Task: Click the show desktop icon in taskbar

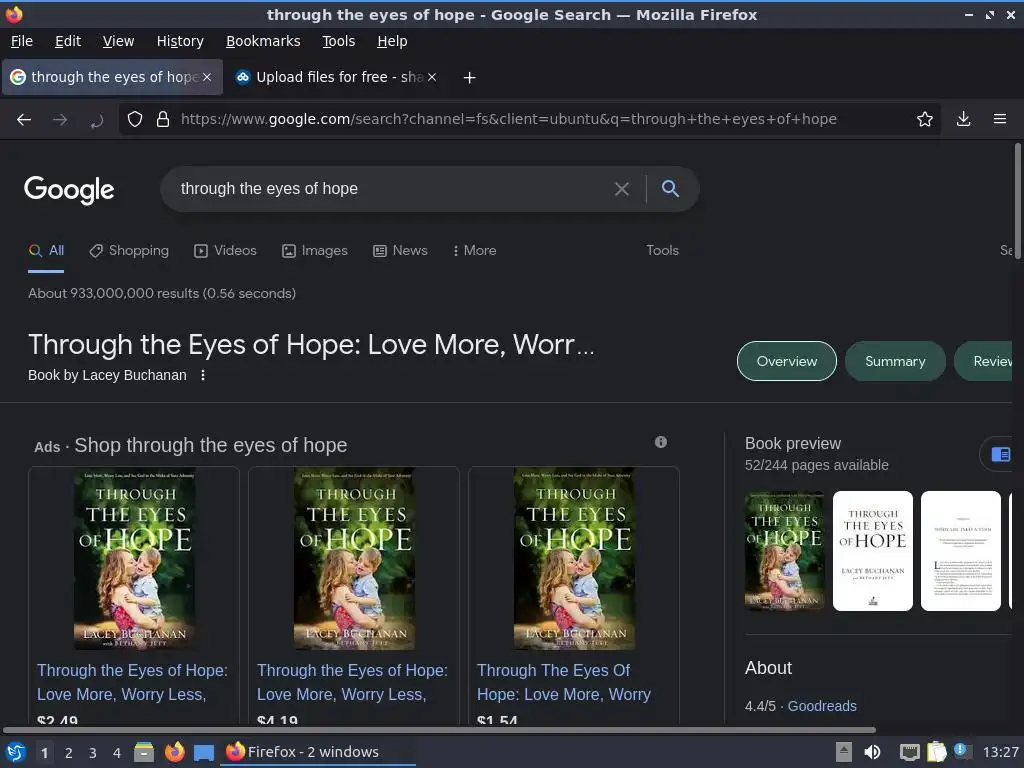Action: (x=204, y=752)
